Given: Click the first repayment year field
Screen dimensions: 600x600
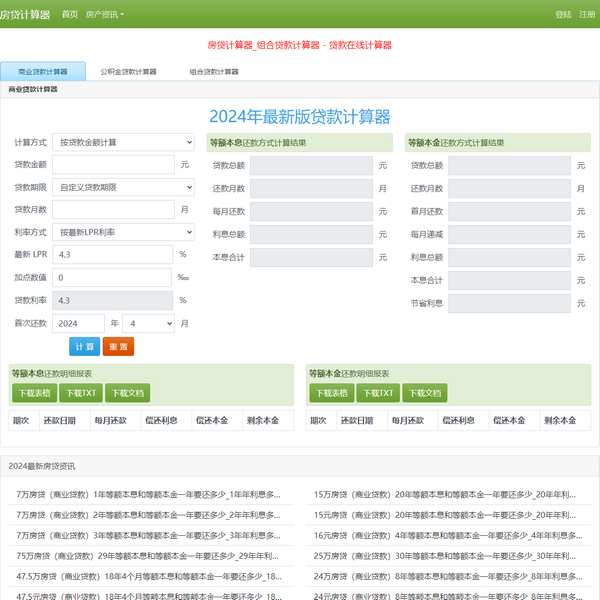Looking at the screenshot, I should pyautogui.click(x=78, y=324).
